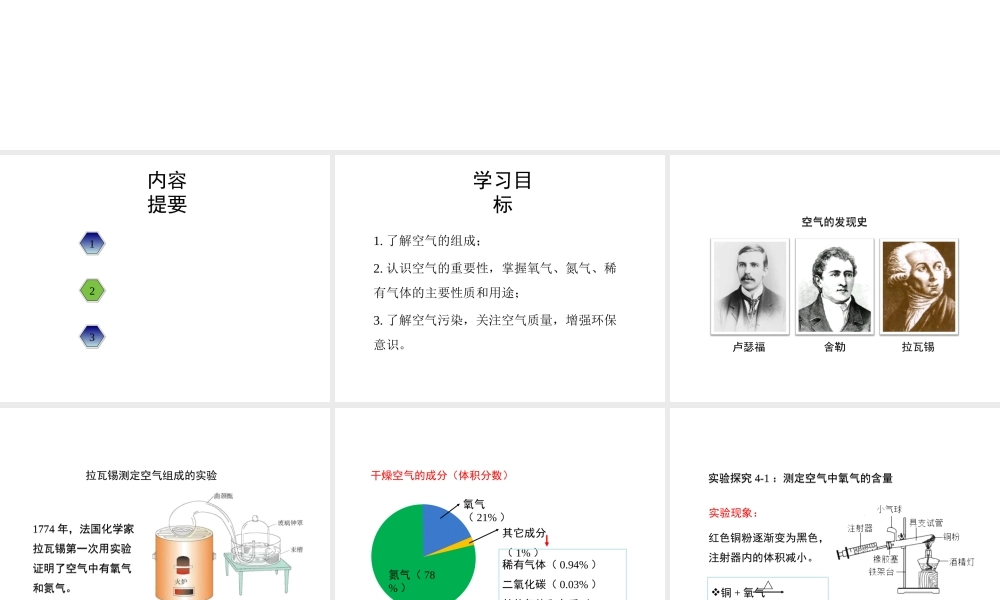Click the 氧气（21%）label
This screenshot has width=1000, height=600.
click(x=485, y=510)
